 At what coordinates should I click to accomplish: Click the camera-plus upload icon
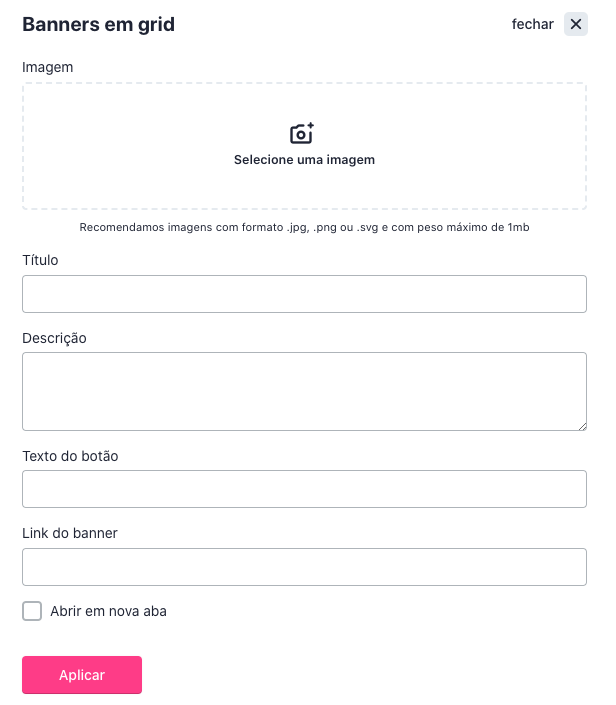coord(302,133)
